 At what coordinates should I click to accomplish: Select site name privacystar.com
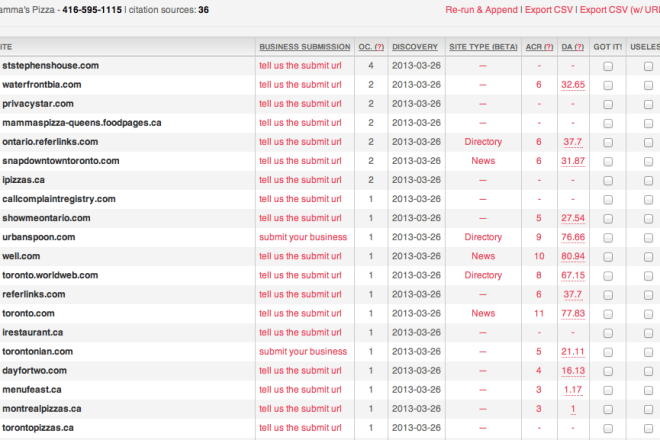pos(38,104)
